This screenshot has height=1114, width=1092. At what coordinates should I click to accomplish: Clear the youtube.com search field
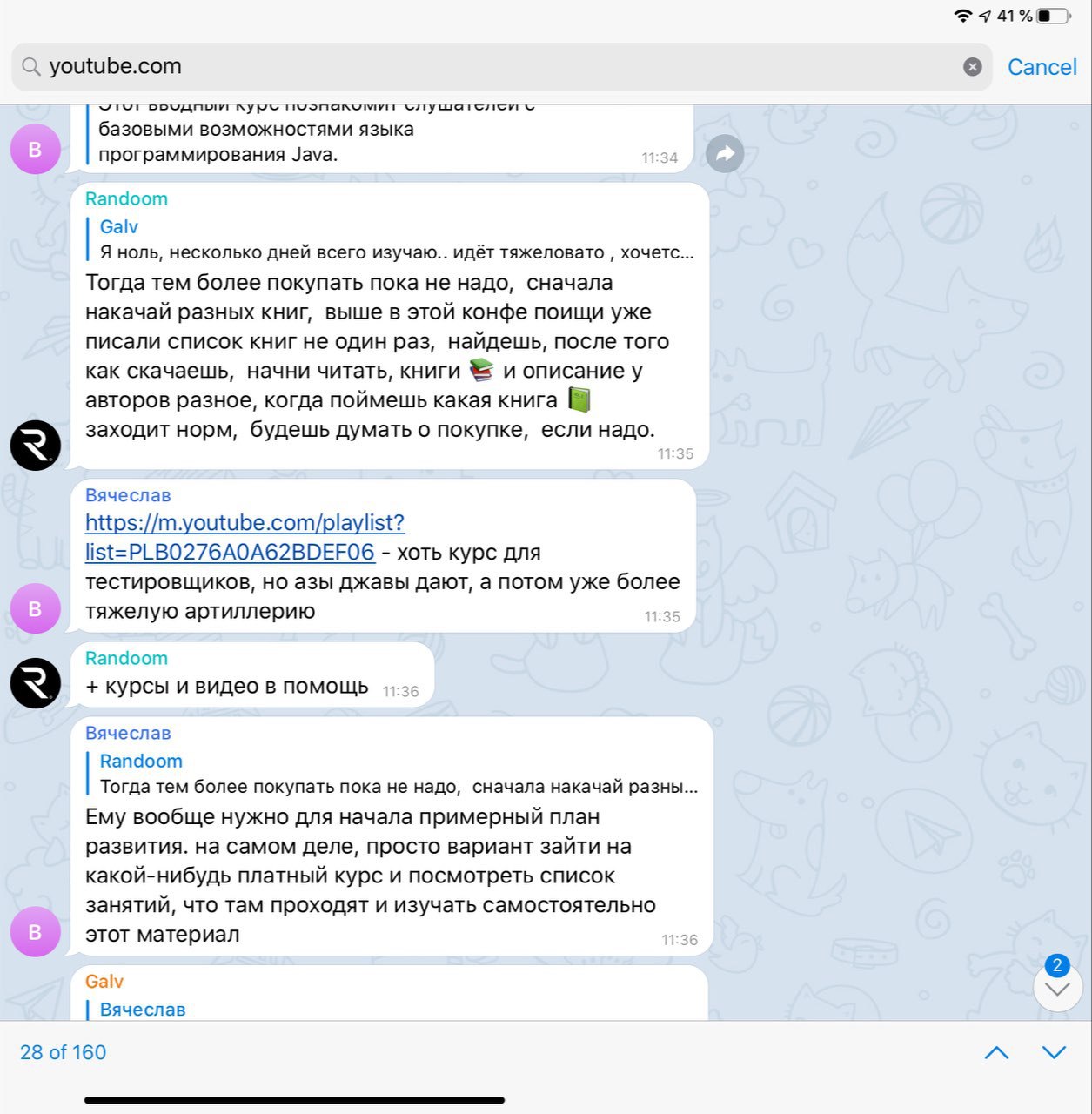(x=973, y=67)
